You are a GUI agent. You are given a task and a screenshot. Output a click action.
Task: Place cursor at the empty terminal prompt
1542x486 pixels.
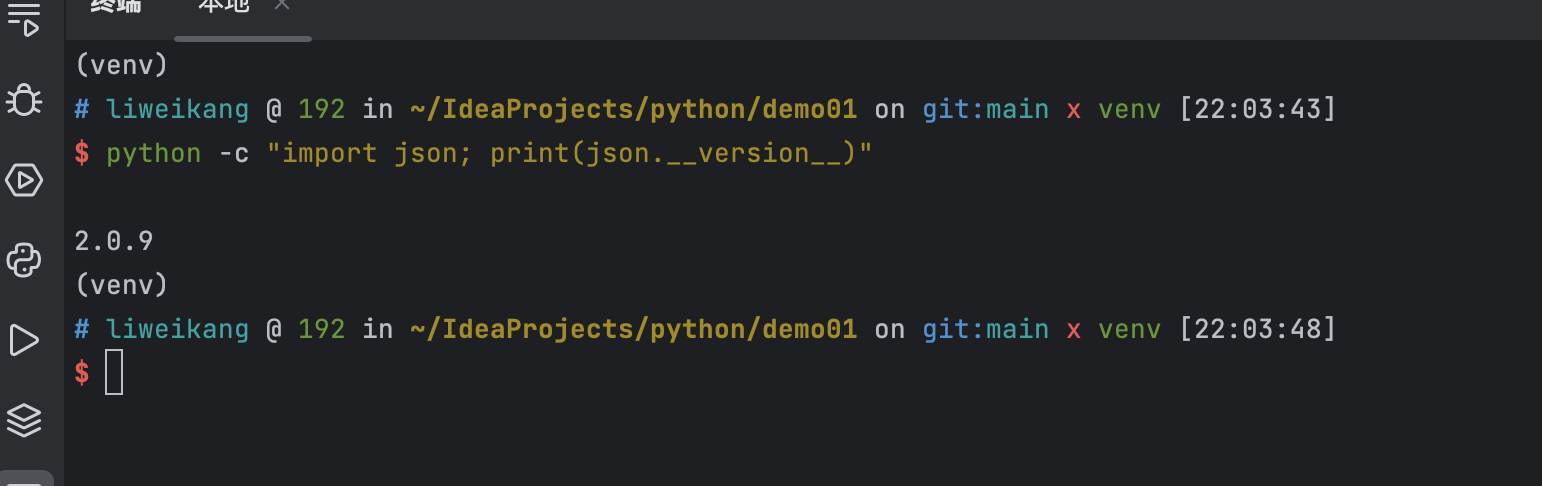(x=114, y=372)
